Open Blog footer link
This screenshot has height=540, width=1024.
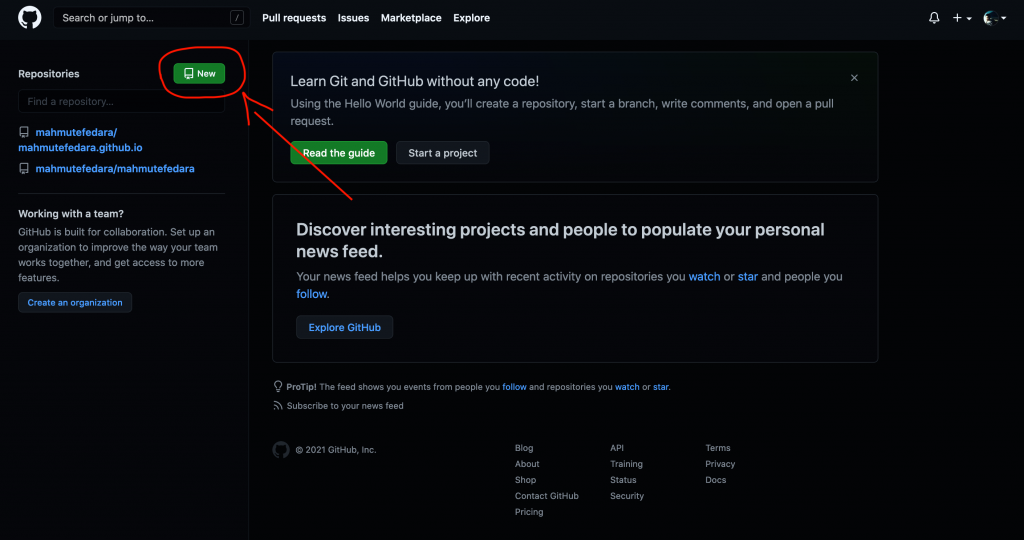pos(524,448)
